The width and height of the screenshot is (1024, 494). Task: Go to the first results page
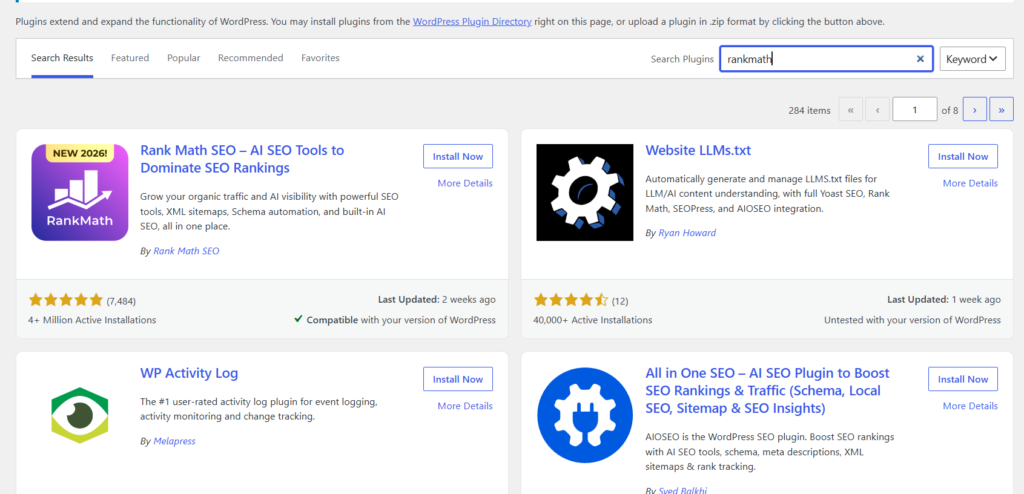click(850, 110)
